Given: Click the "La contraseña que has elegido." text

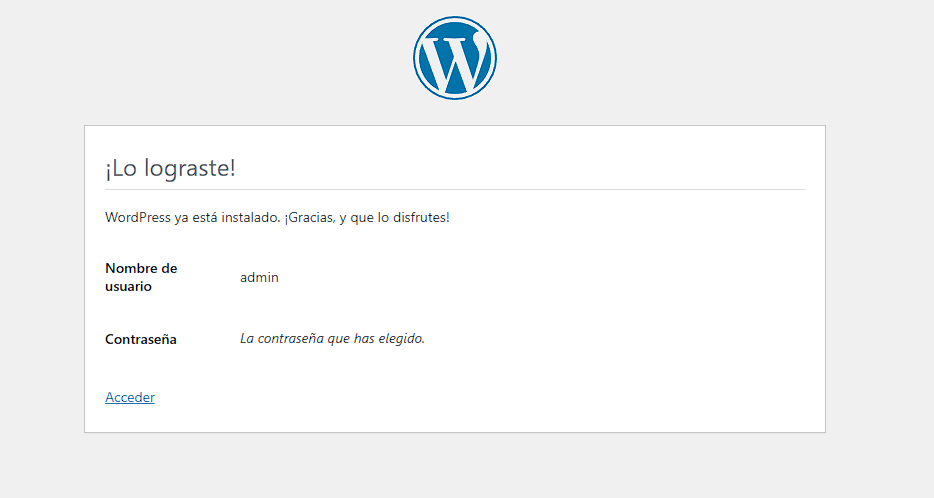Looking at the screenshot, I should click(332, 338).
